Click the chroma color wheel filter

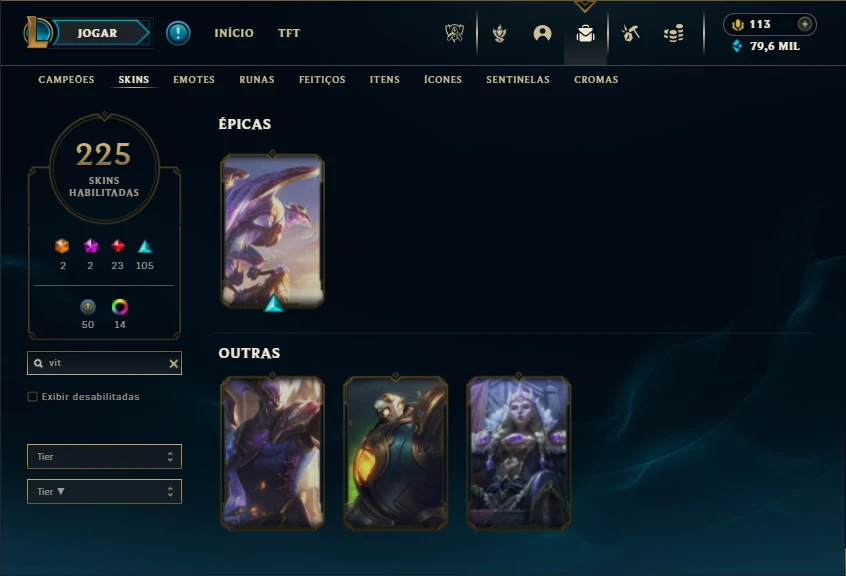[x=120, y=307]
